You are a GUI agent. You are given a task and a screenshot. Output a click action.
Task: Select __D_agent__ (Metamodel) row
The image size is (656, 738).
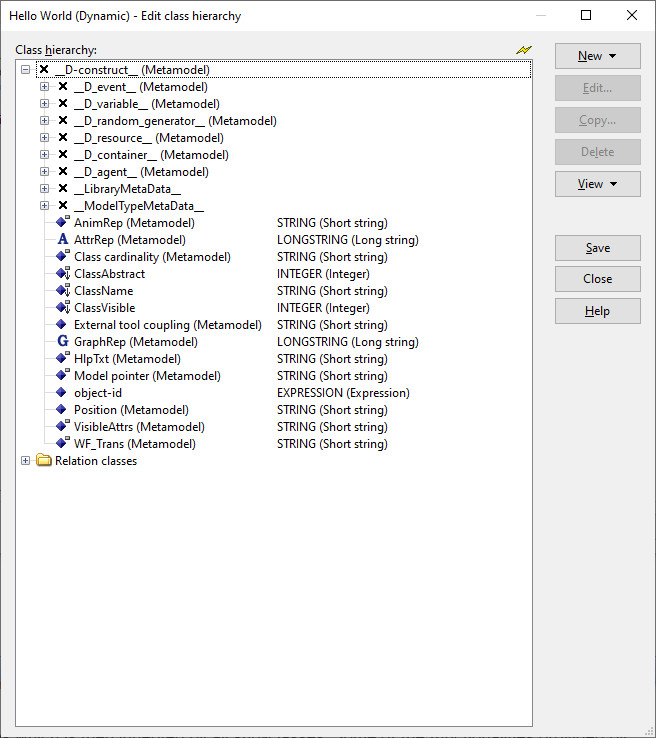point(141,171)
